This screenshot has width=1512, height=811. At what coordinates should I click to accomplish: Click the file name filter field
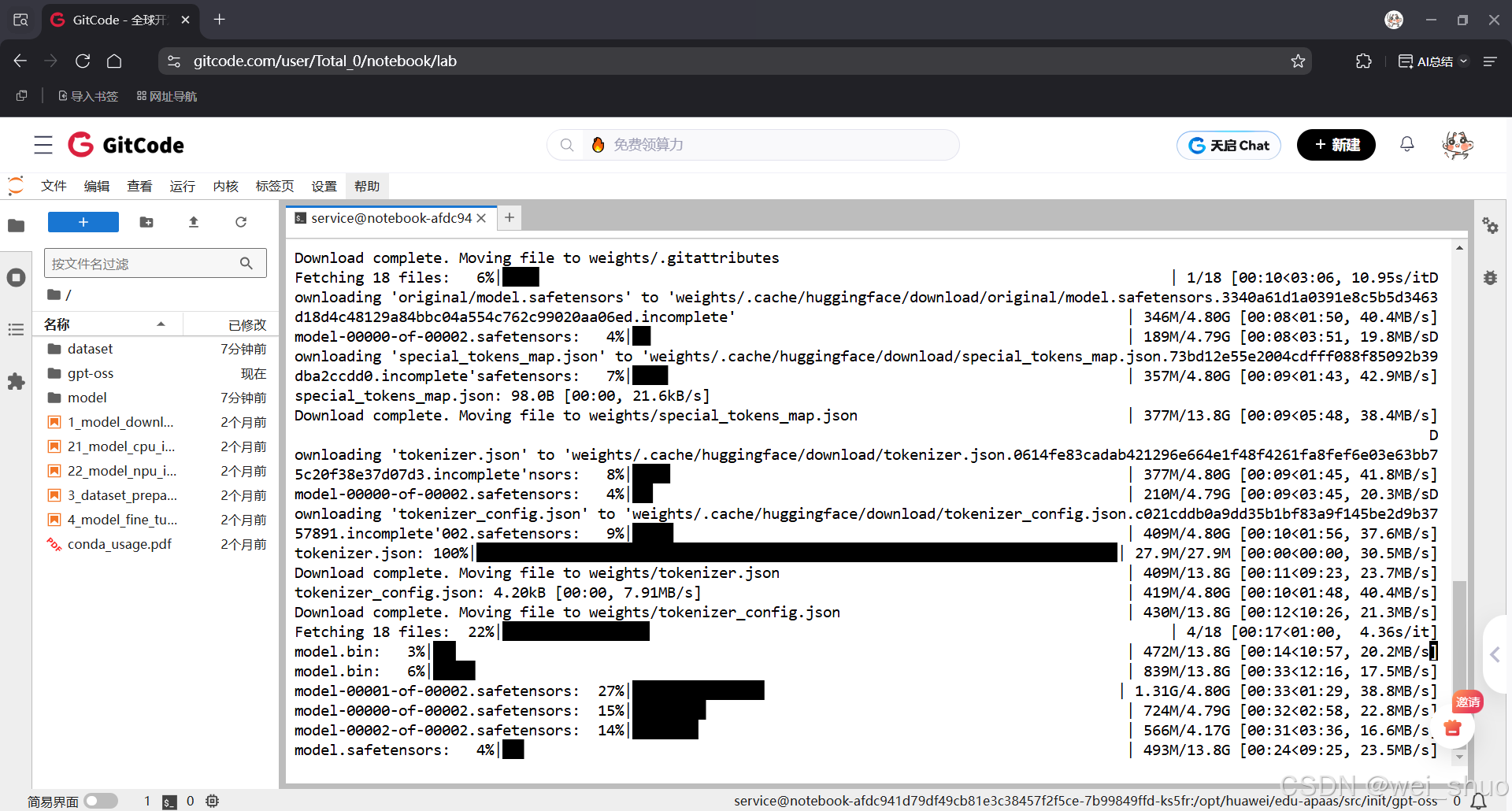155,263
